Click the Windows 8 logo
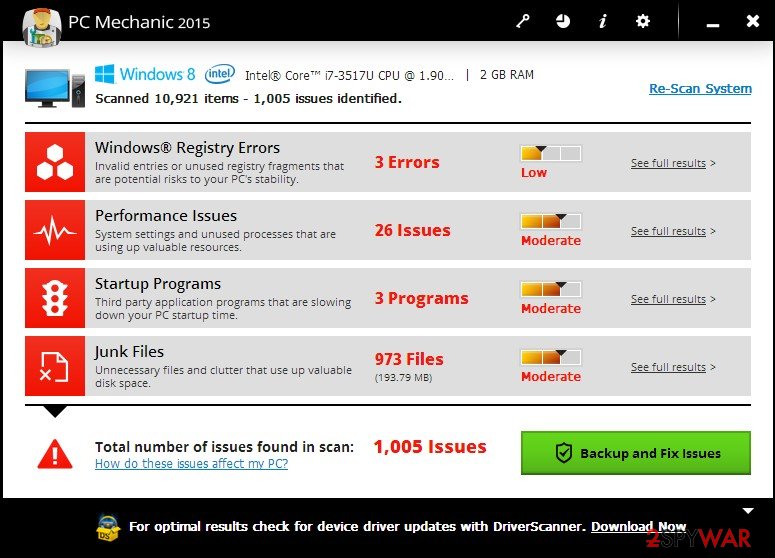Screen dimensions: 775x558 [145, 74]
